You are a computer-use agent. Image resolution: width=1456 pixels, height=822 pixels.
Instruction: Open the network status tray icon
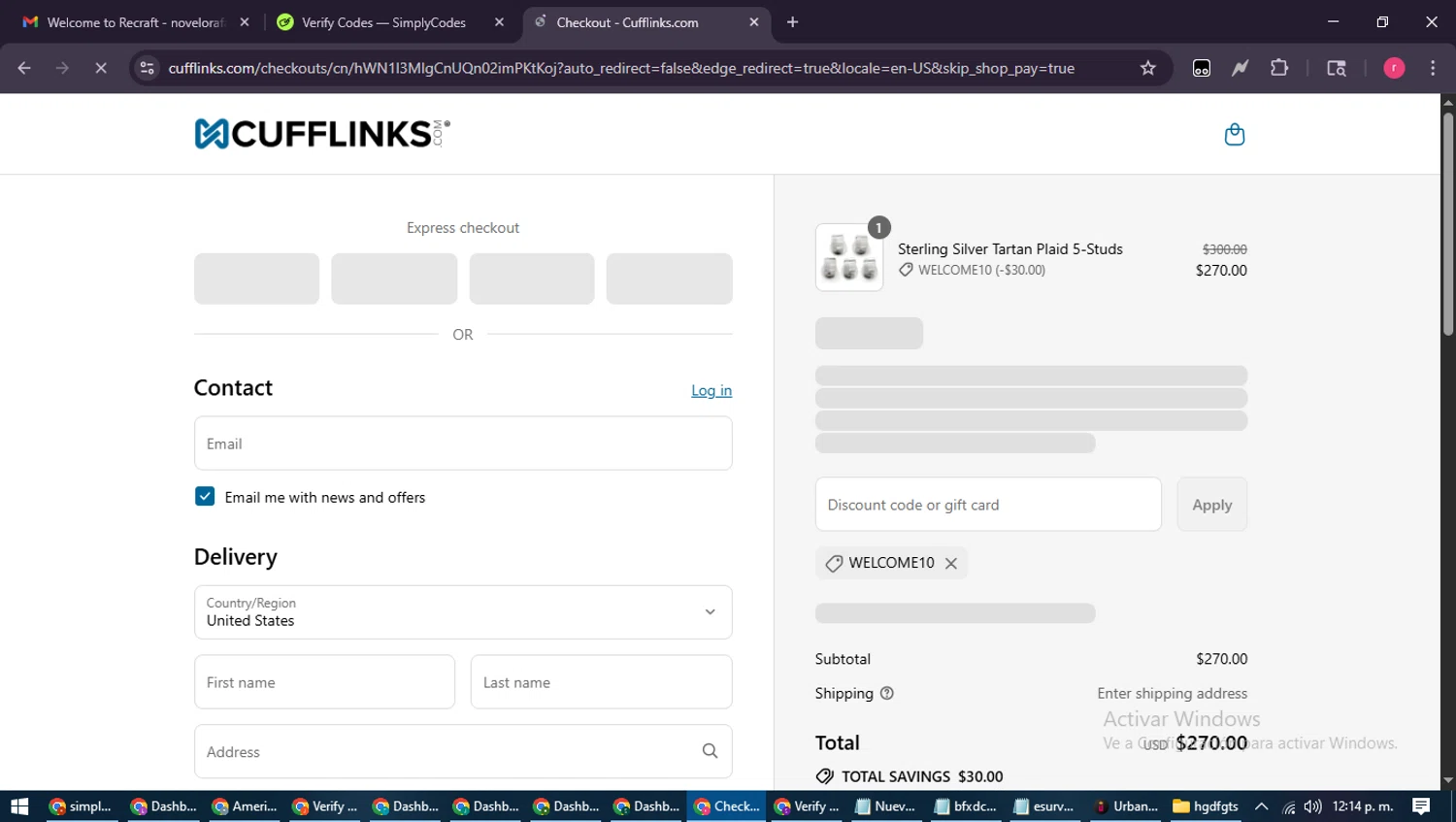pyautogui.click(x=1288, y=806)
